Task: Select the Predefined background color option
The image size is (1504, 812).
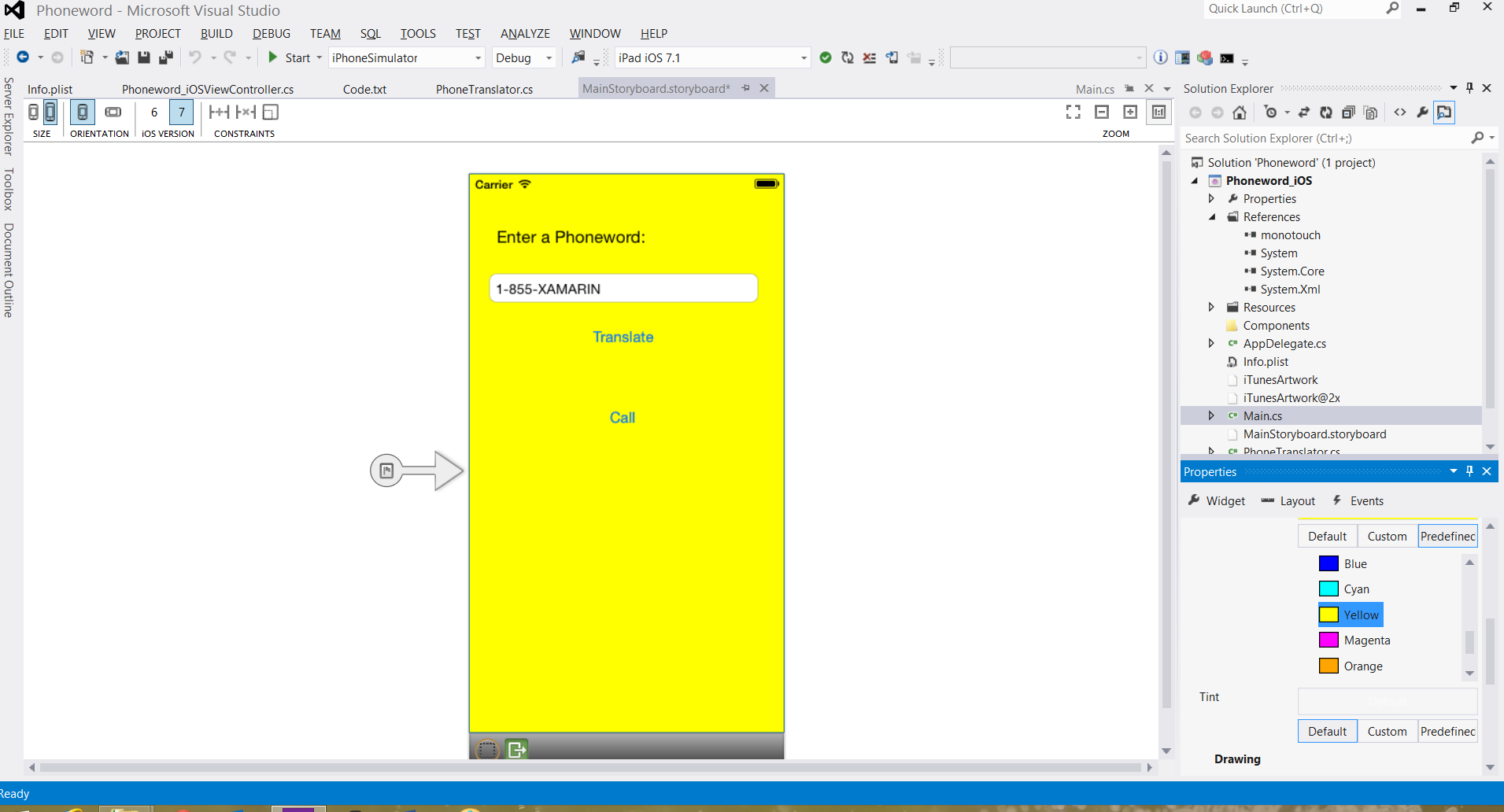Action: pos(1447,536)
